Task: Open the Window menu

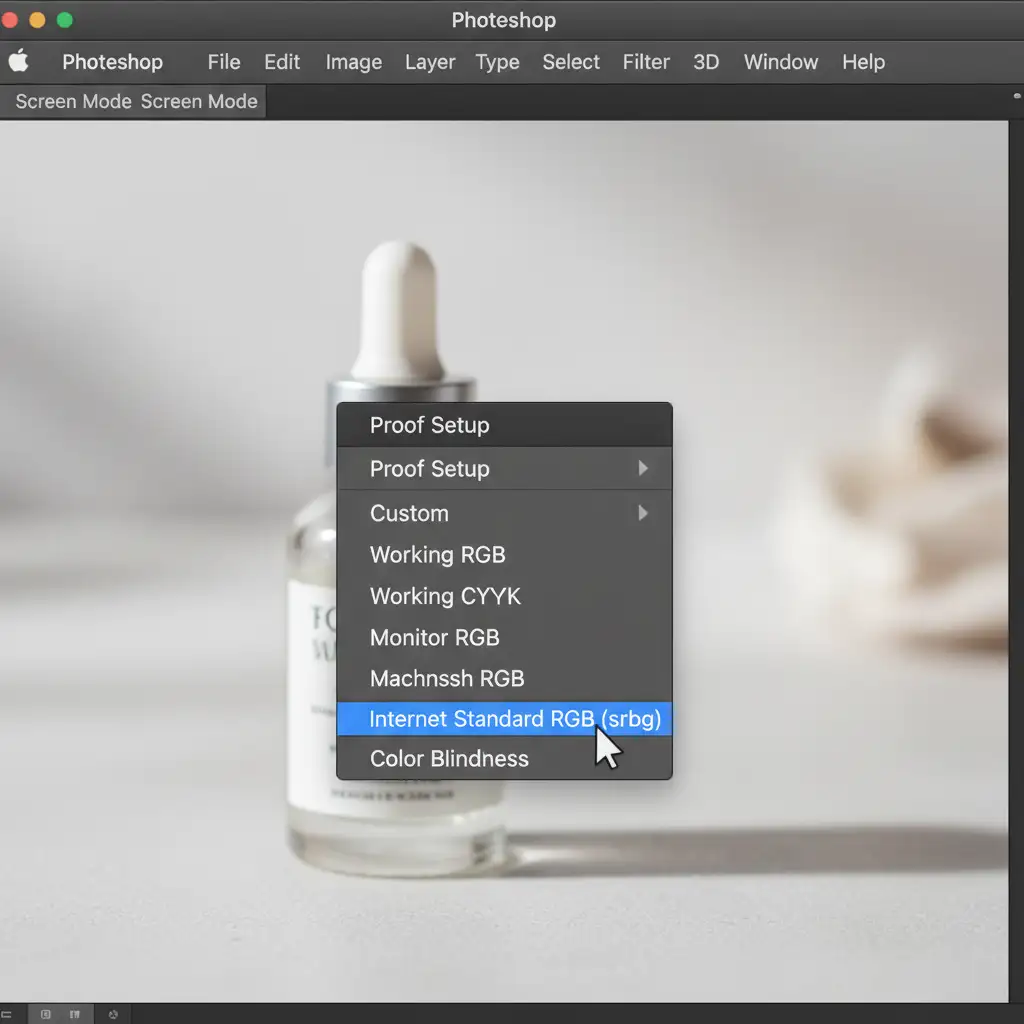Action: tap(780, 62)
